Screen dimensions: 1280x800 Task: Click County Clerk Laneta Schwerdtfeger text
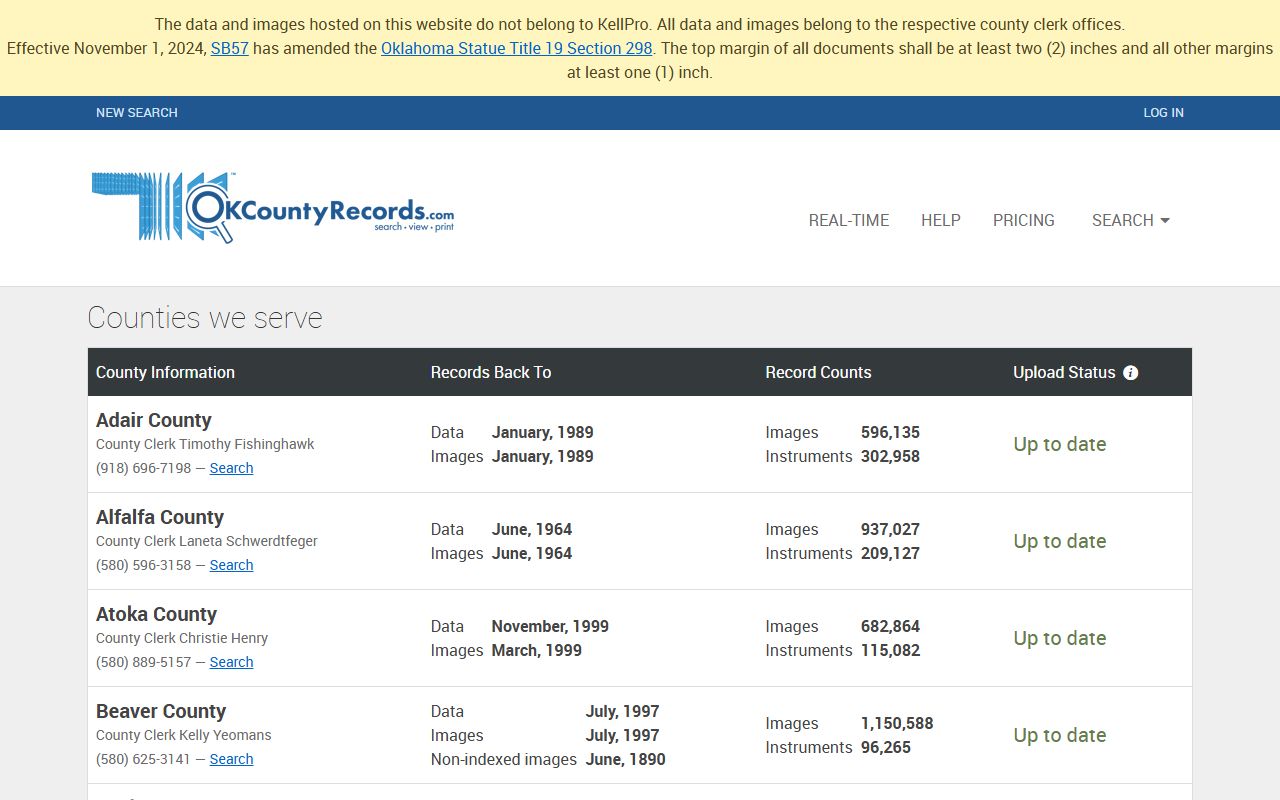[x=207, y=541]
